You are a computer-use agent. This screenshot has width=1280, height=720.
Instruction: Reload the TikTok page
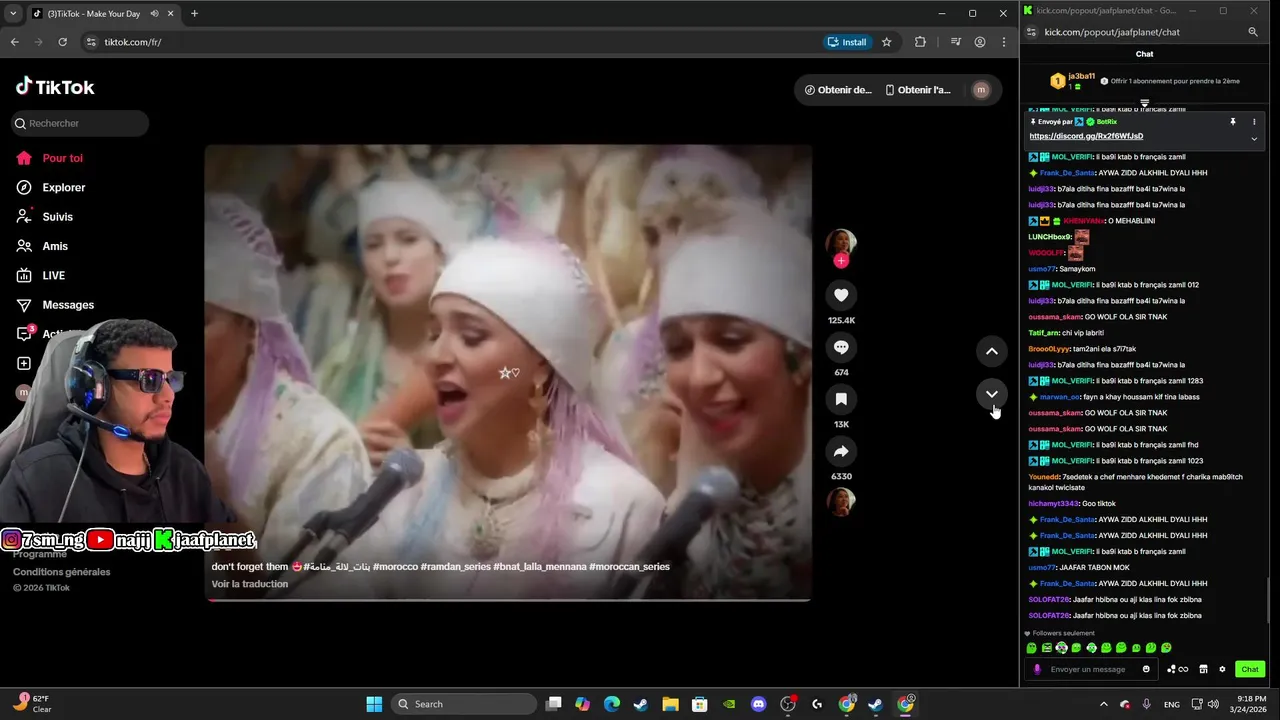coord(62,42)
